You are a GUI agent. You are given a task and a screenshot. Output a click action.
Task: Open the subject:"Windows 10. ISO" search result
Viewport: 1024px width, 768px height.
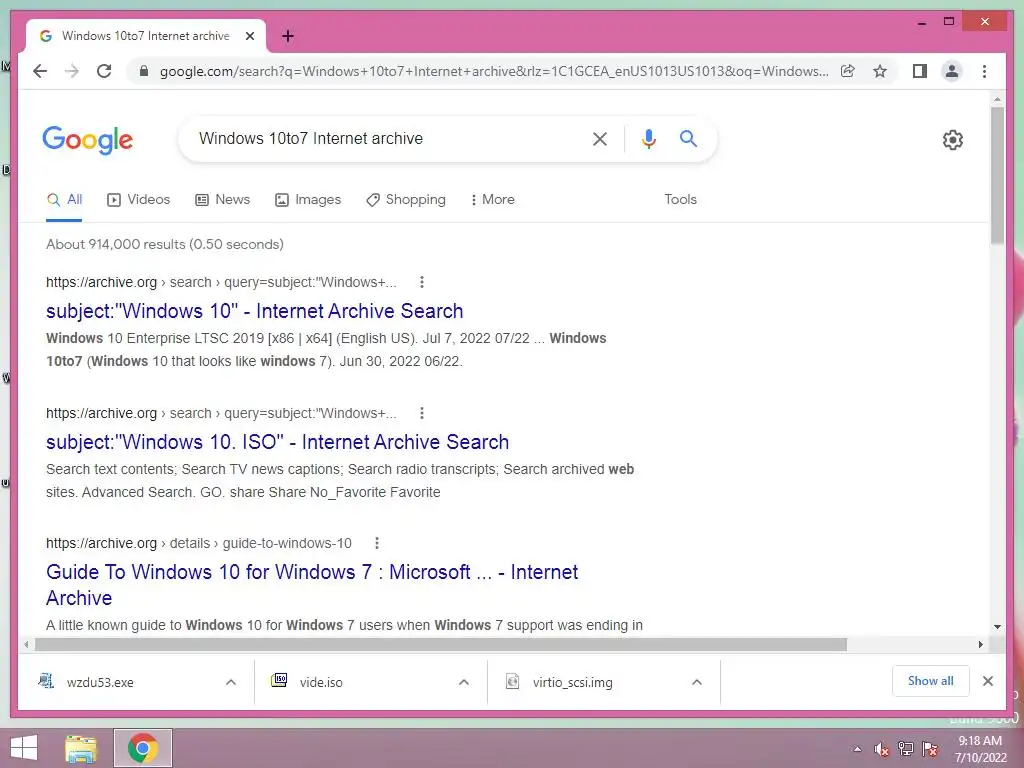pos(278,442)
